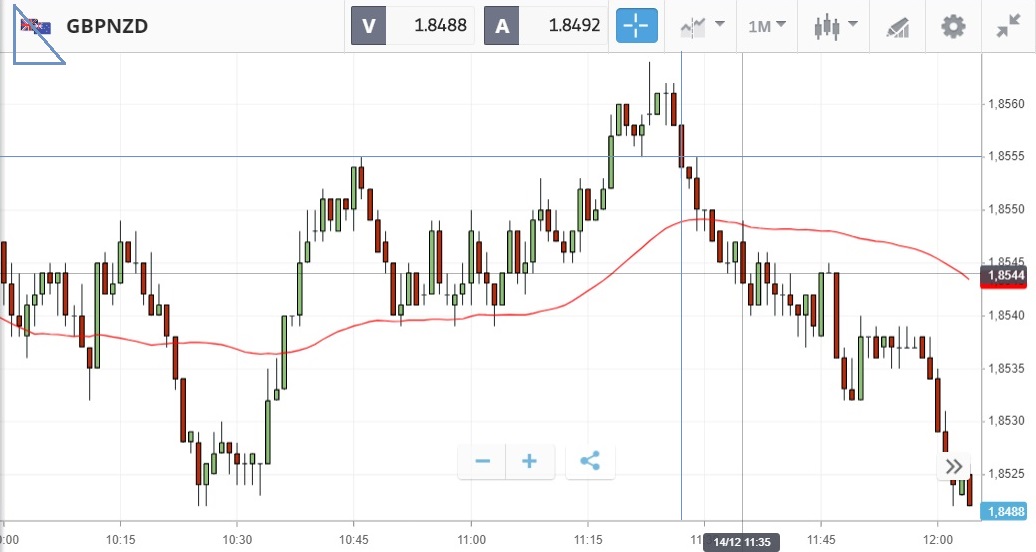Share the chart via share icon

click(590, 461)
